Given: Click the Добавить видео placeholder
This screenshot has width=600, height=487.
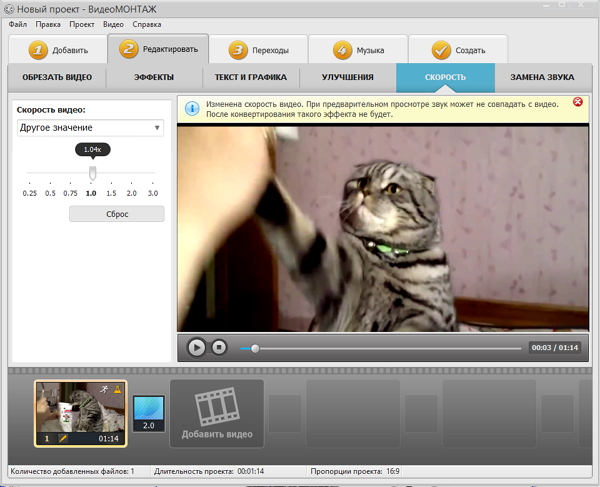Looking at the screenshot, I should (x=217, y=414).
